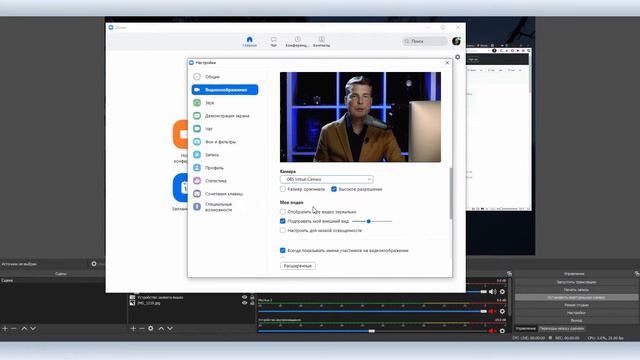Remove the selected scene in OBS
Viewport: 640px width, 360px height.
pos(14,329)
